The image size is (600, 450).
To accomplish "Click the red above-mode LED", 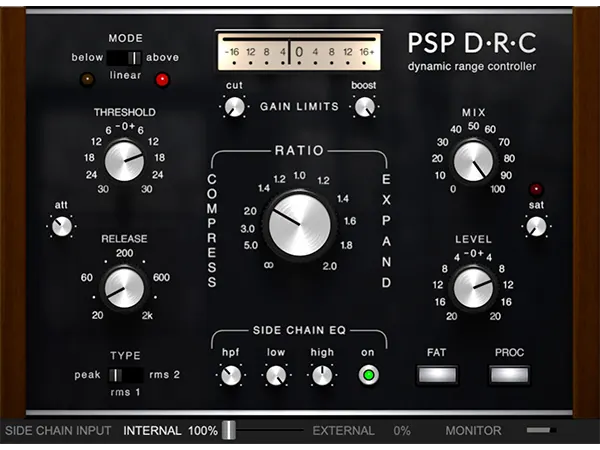I will (x=162, y=80).
